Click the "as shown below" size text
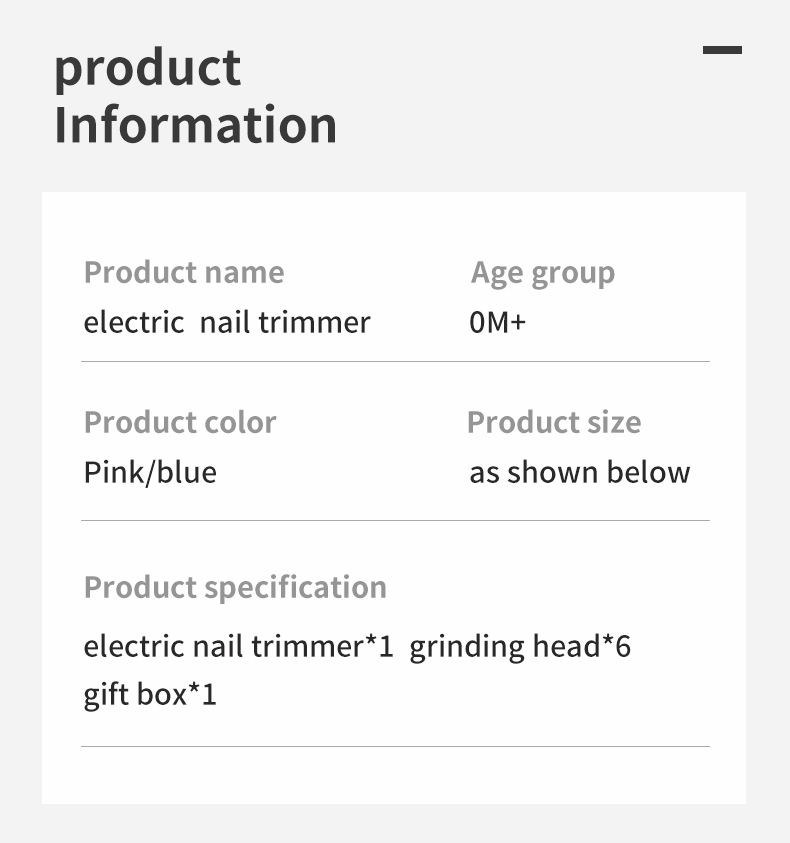Image resolution: width=790 pixels, height=843 pixels. pyautogui.click(x=580, y=472)
